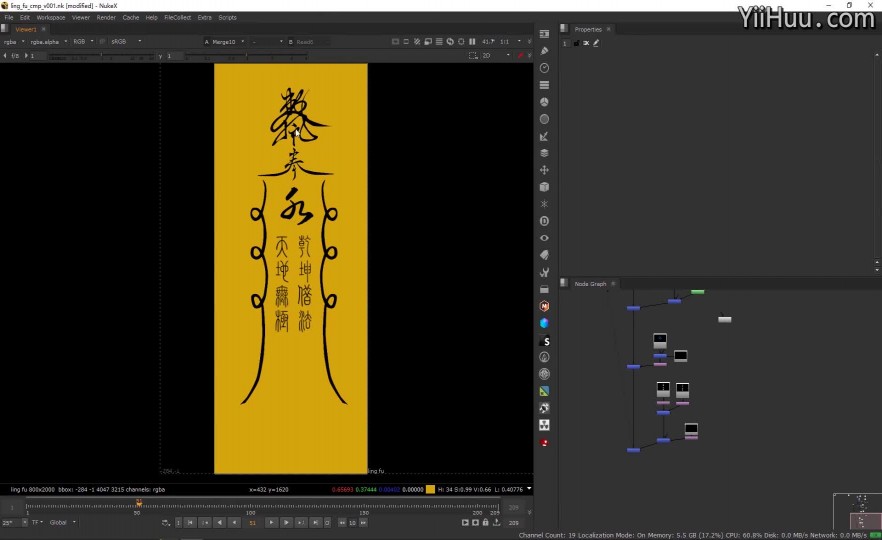Open the Color nodes menu icon

point(544,102)
